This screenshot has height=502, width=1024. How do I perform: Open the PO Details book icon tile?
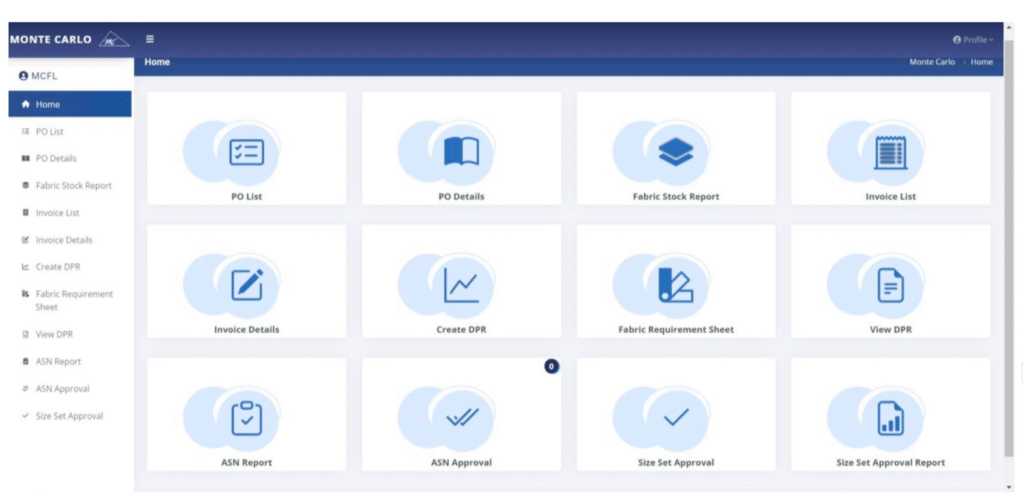click(x=461, y=152)
